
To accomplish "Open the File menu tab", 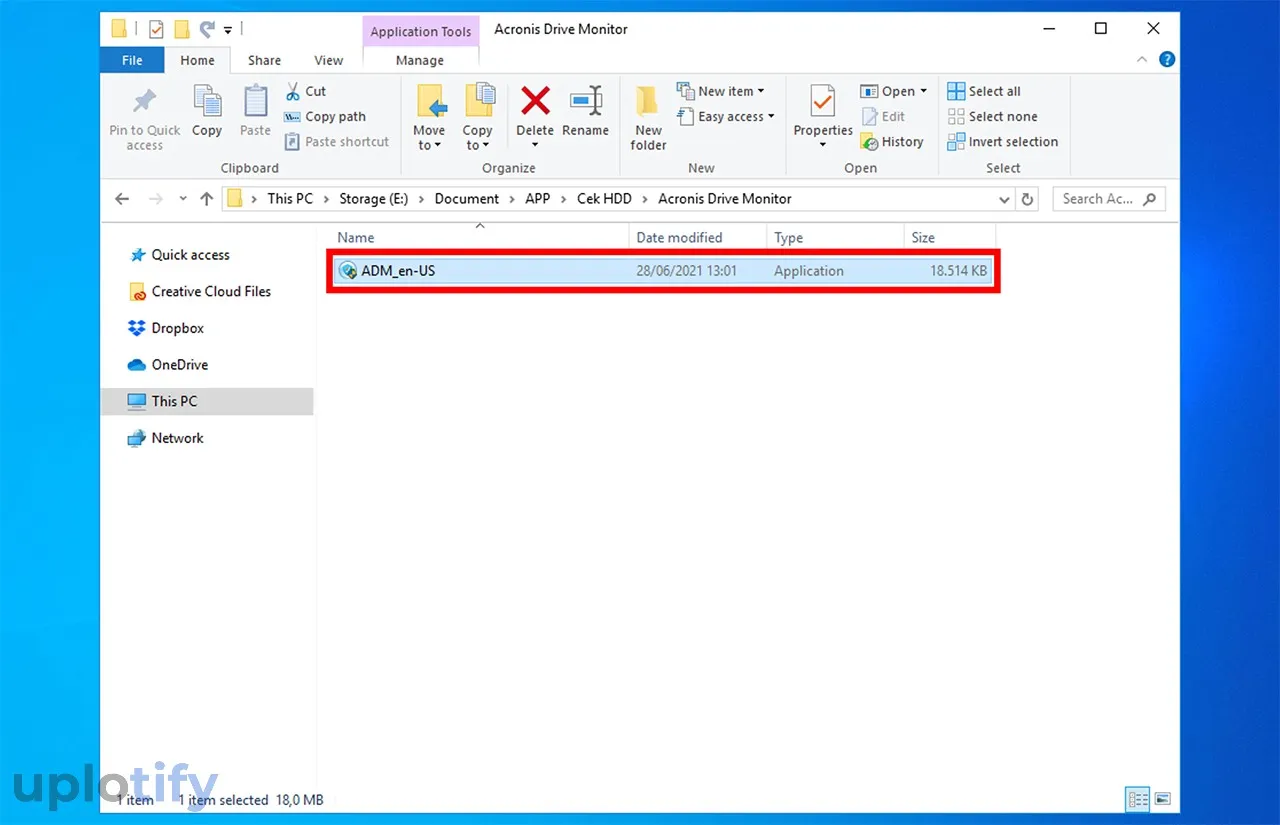I will point(132,60).
